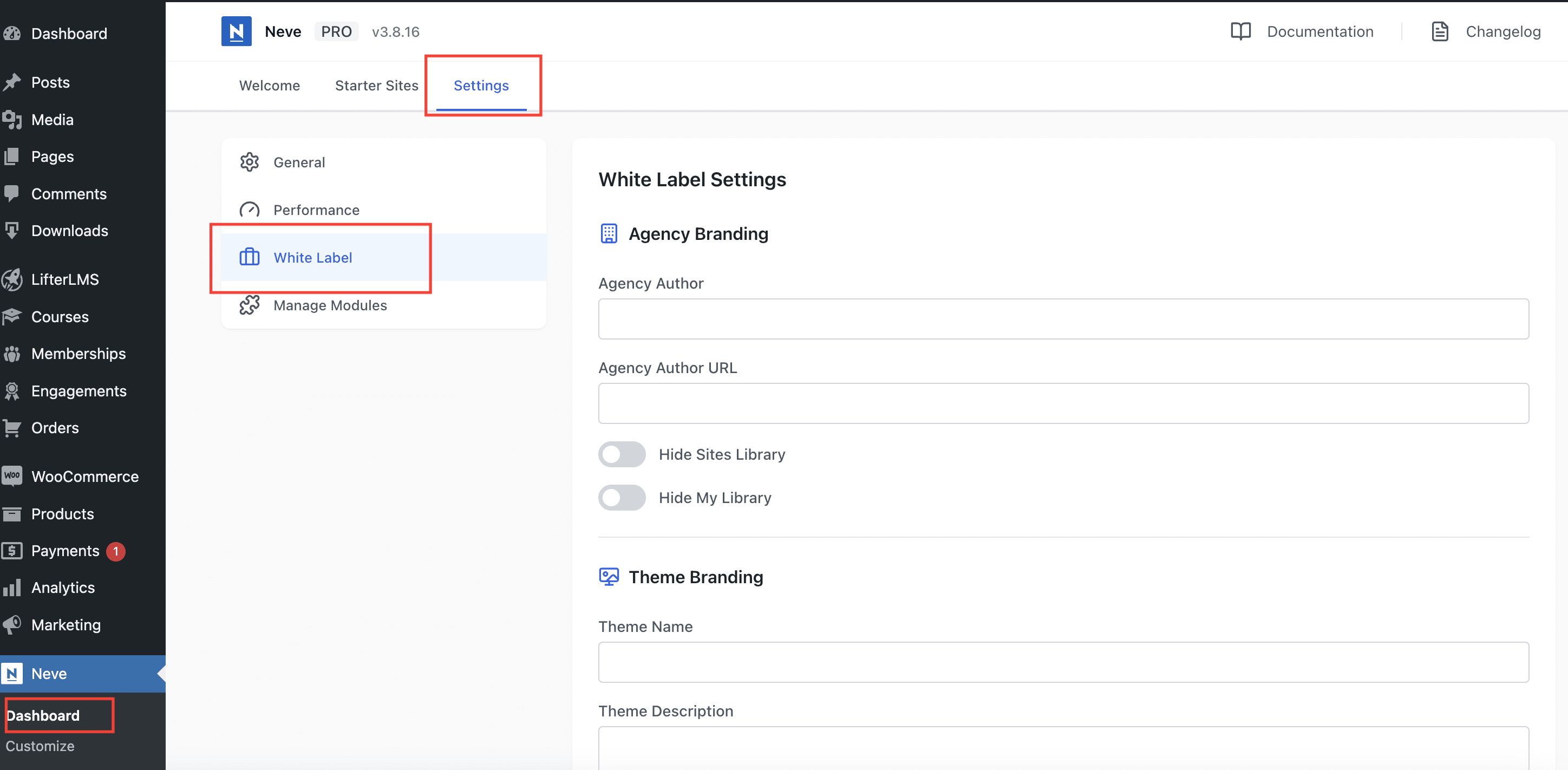
Task: Open the Changelog link
Action: click(x=1502, y=31)
